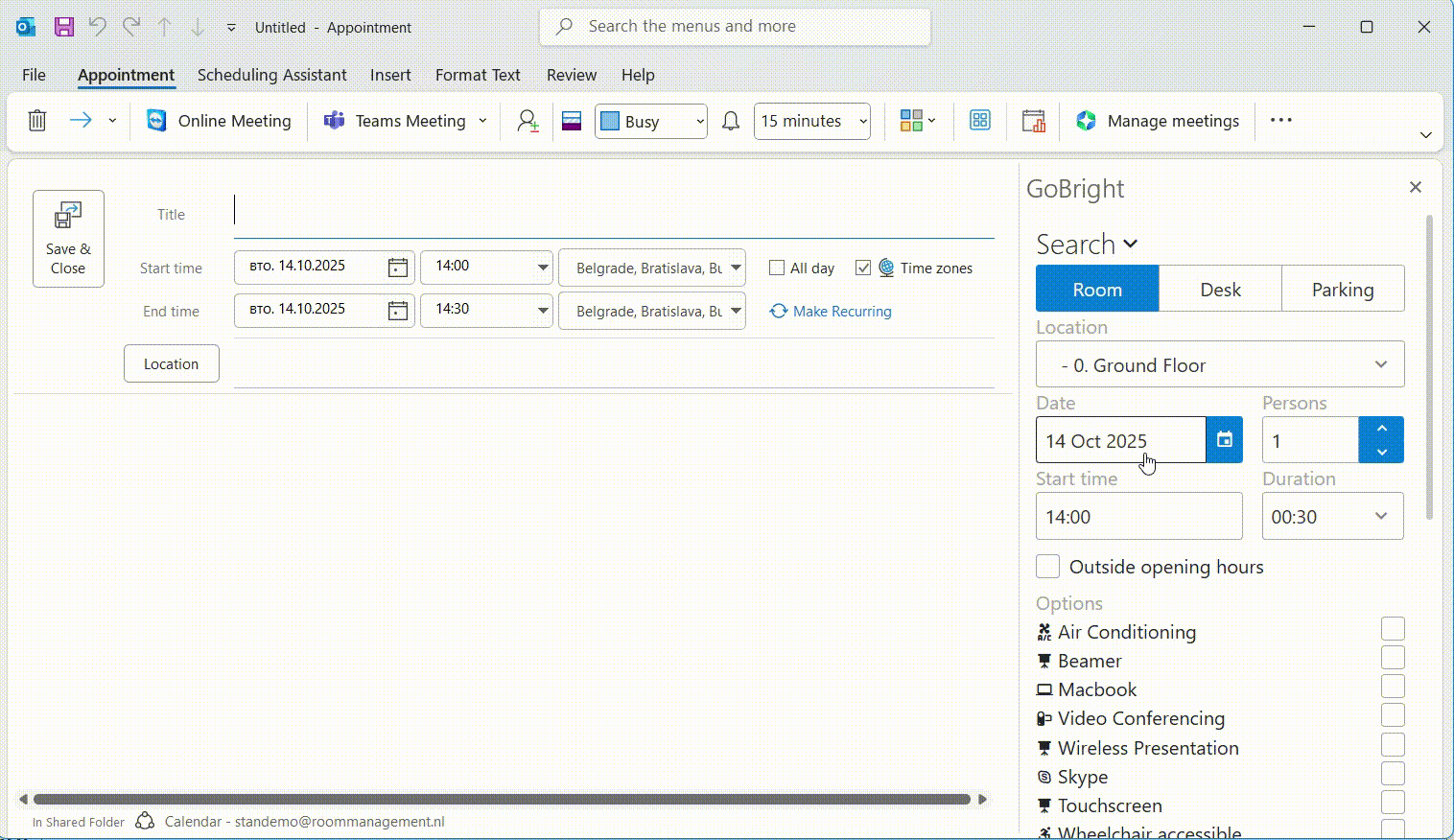Click the Online Meeting TeamViewer icon

click(x=156, y=121)
